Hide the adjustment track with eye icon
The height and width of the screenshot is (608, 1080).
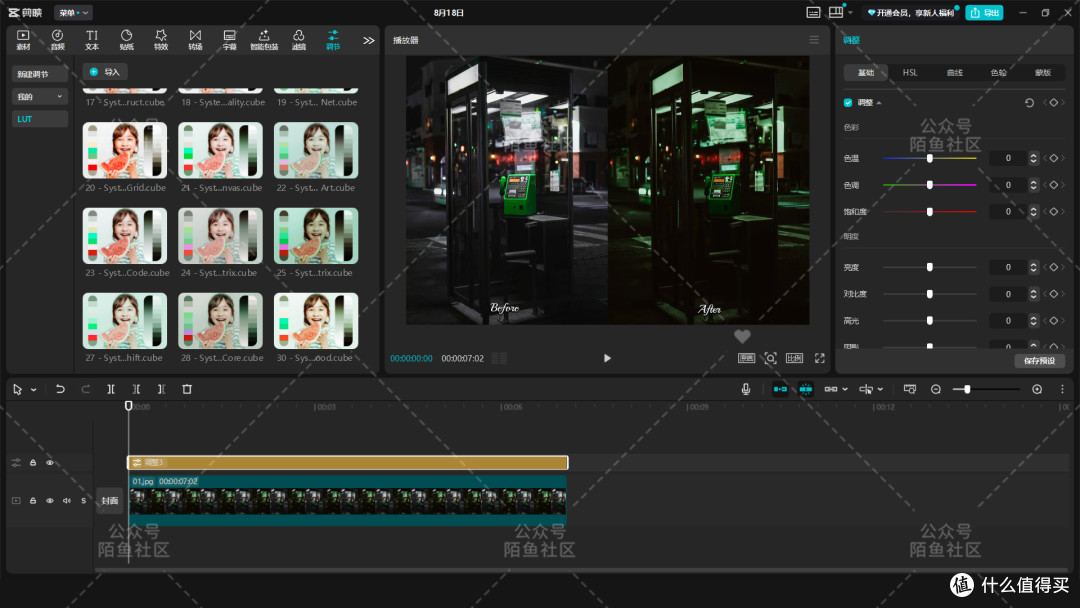pos(50,463)
